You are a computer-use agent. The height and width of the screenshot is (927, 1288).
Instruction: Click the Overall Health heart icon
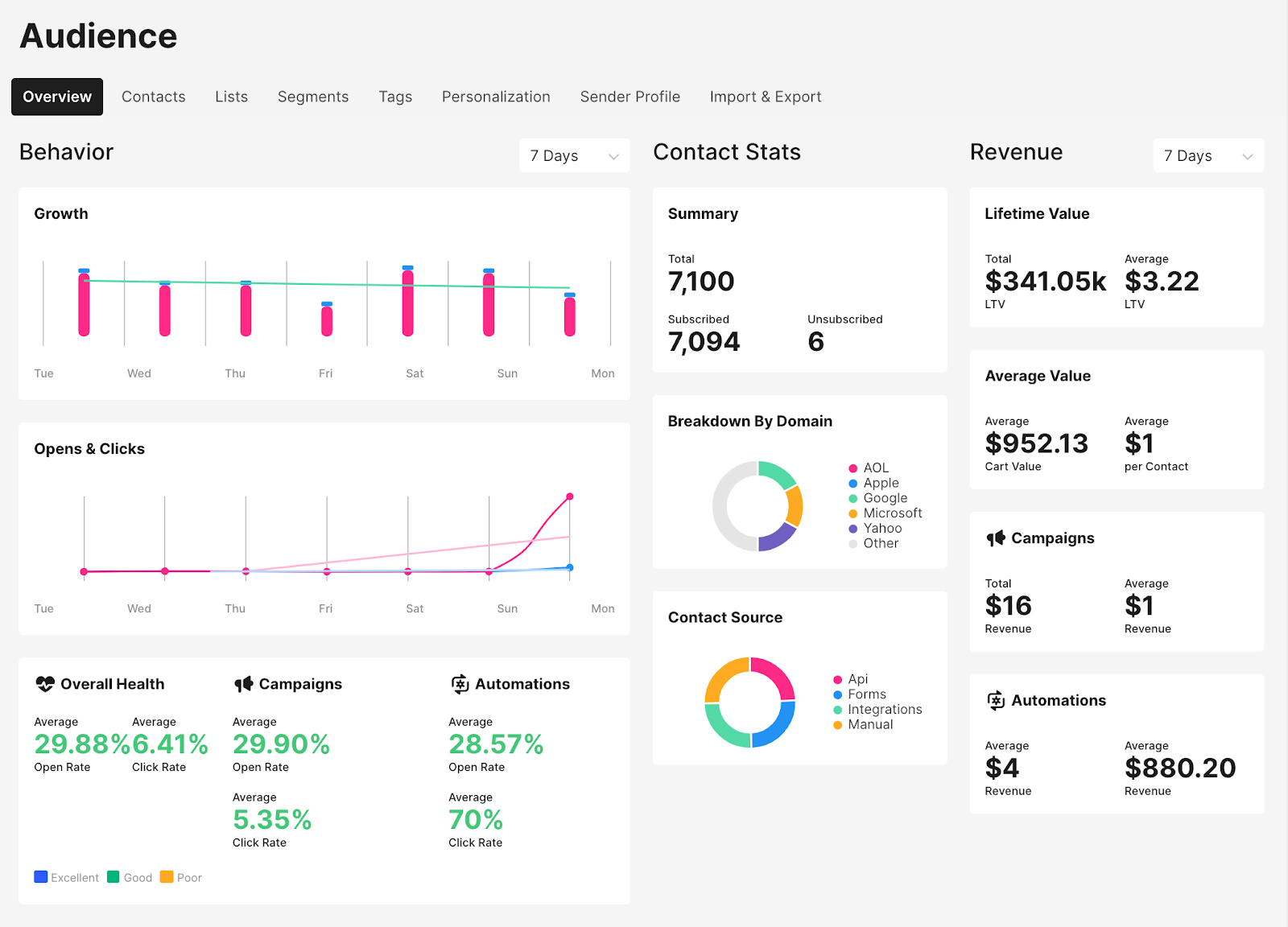45,684
